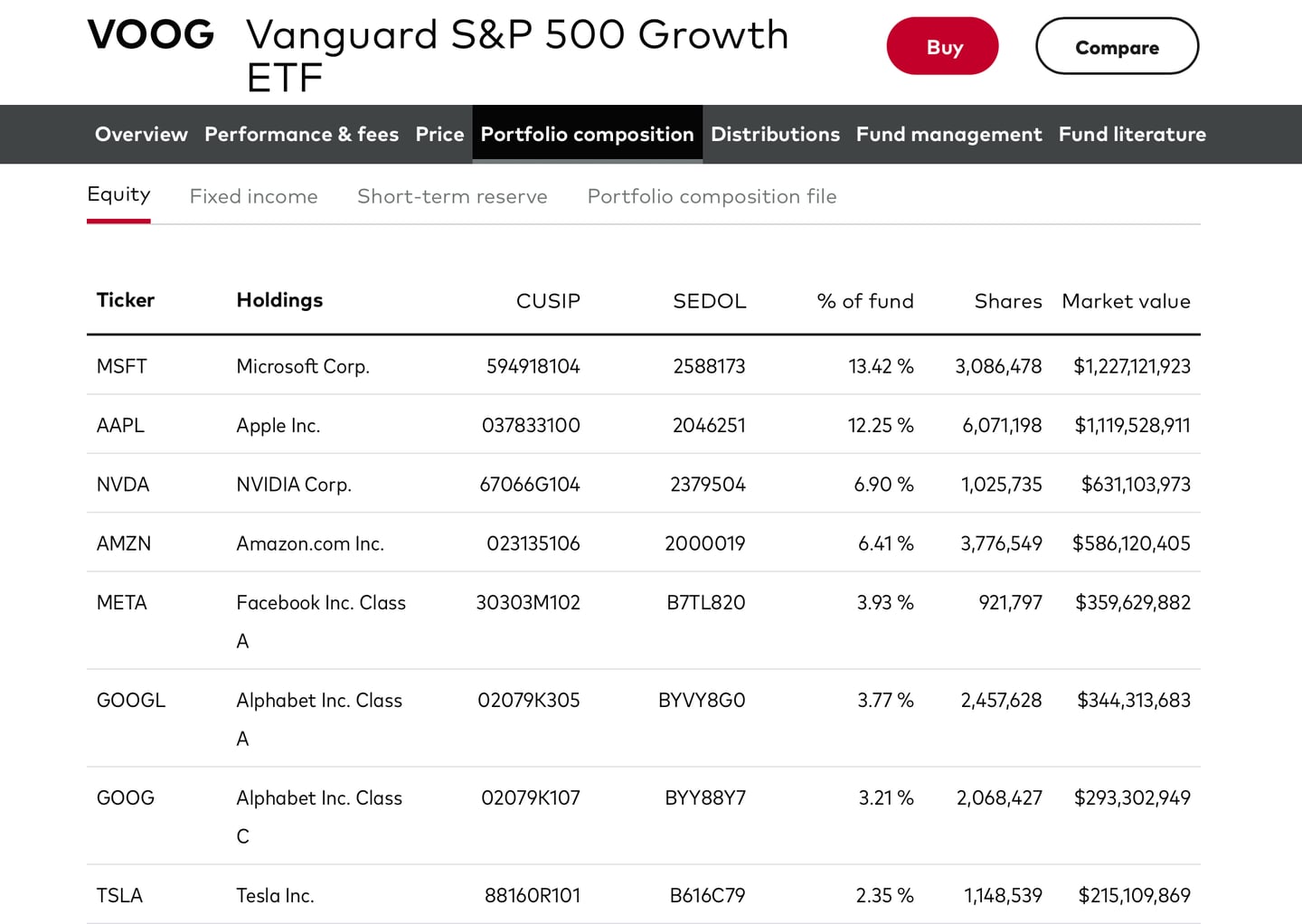Select the Short-term reserve sub-tab

(x=452, y=196)
